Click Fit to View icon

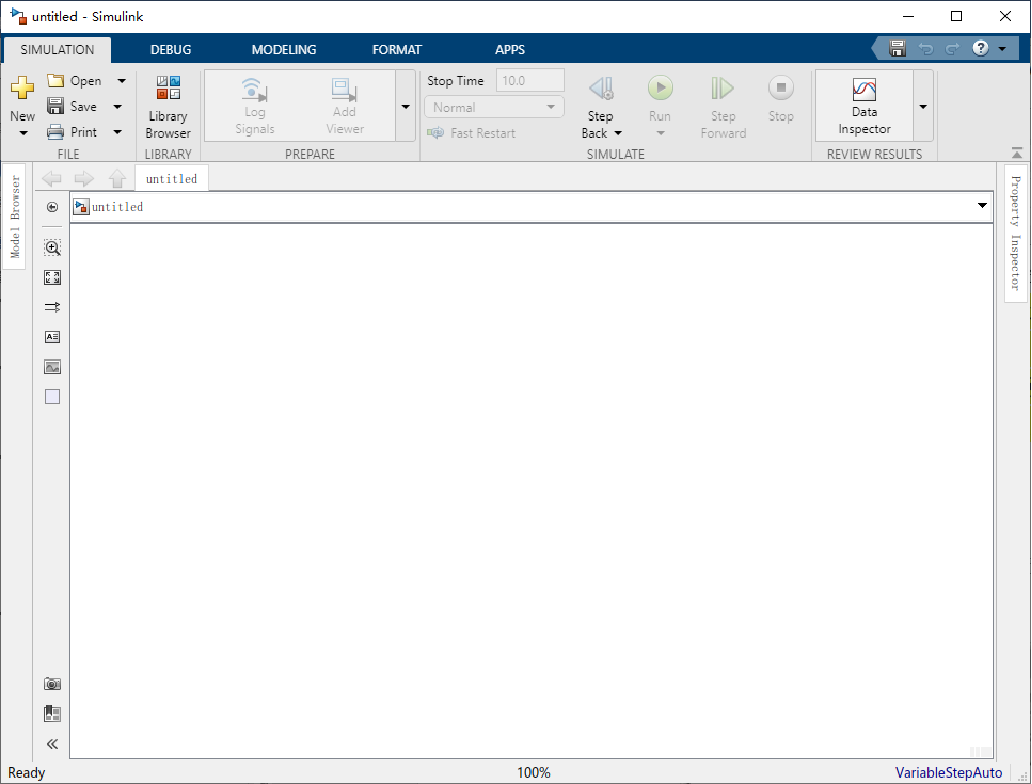(x=53, y=278)
